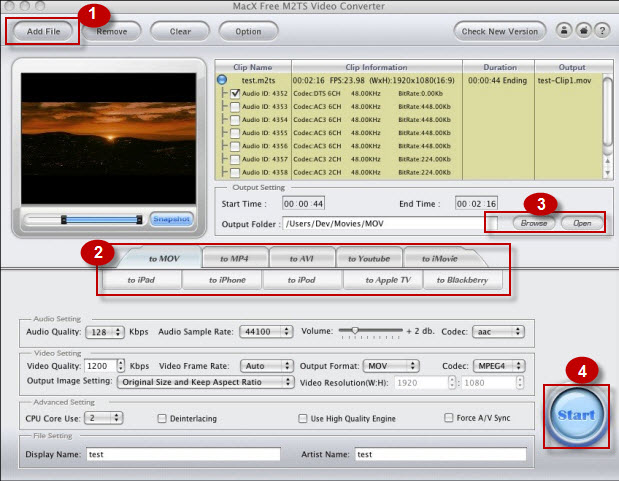Click the trim end marker under preview
Screen dimensions: 619x481
(139, 220)
